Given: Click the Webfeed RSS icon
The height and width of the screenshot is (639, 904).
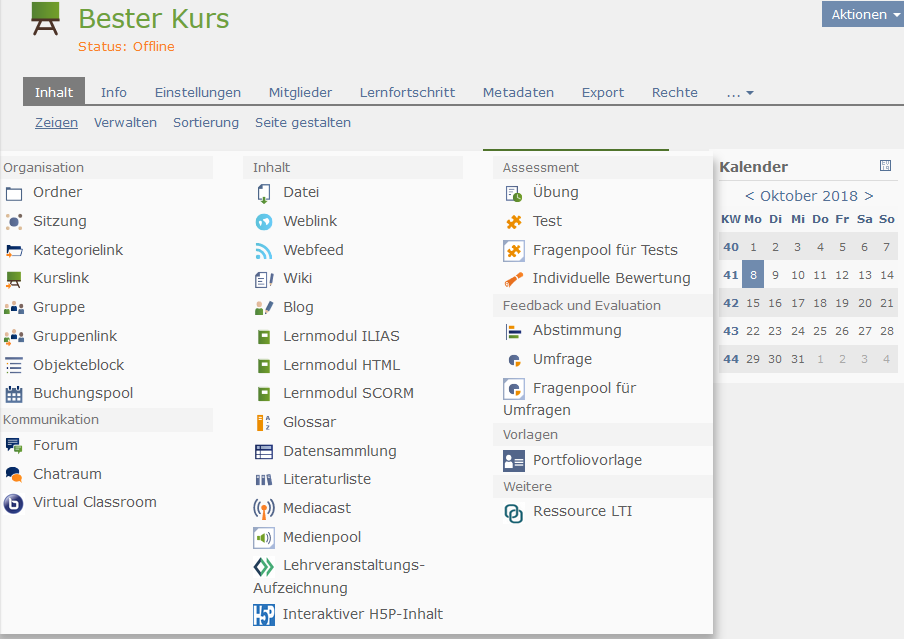Looking at the screenshot, I should (x=264, y=251).
